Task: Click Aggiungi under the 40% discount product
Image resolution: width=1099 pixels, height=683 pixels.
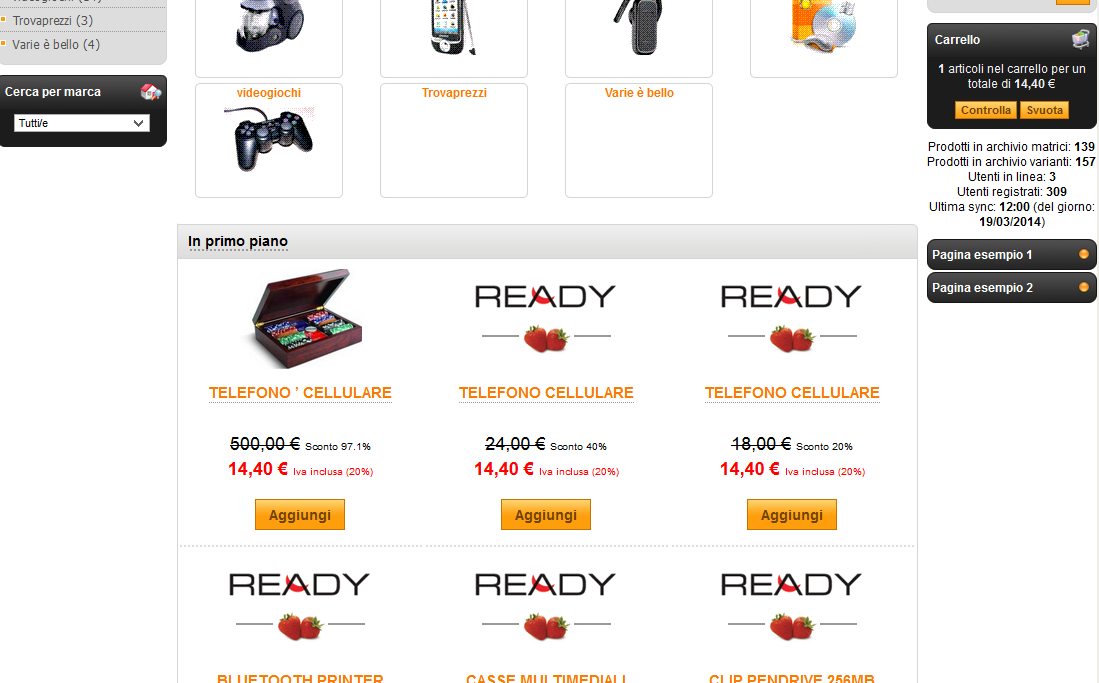Action: point(546,515)
